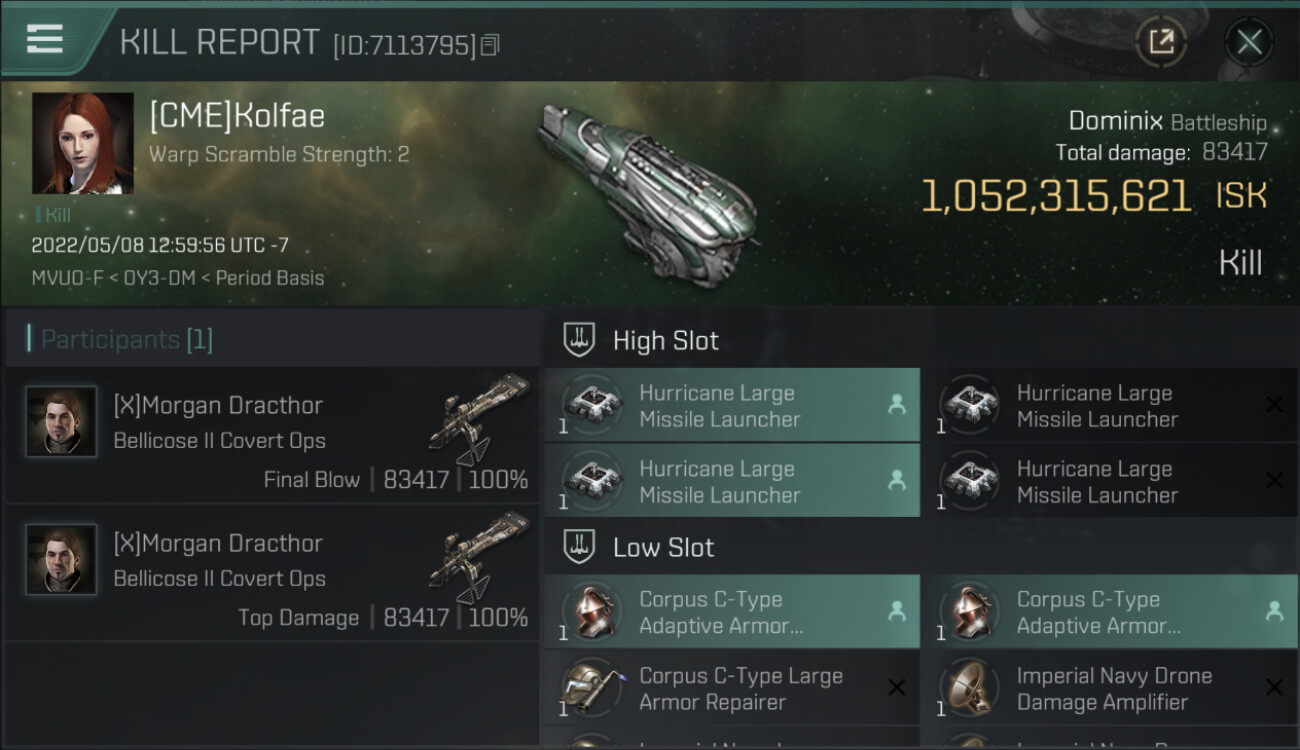Click the Low Slot section header
The width and height of the screenshot is (1300, 750).
663,548
